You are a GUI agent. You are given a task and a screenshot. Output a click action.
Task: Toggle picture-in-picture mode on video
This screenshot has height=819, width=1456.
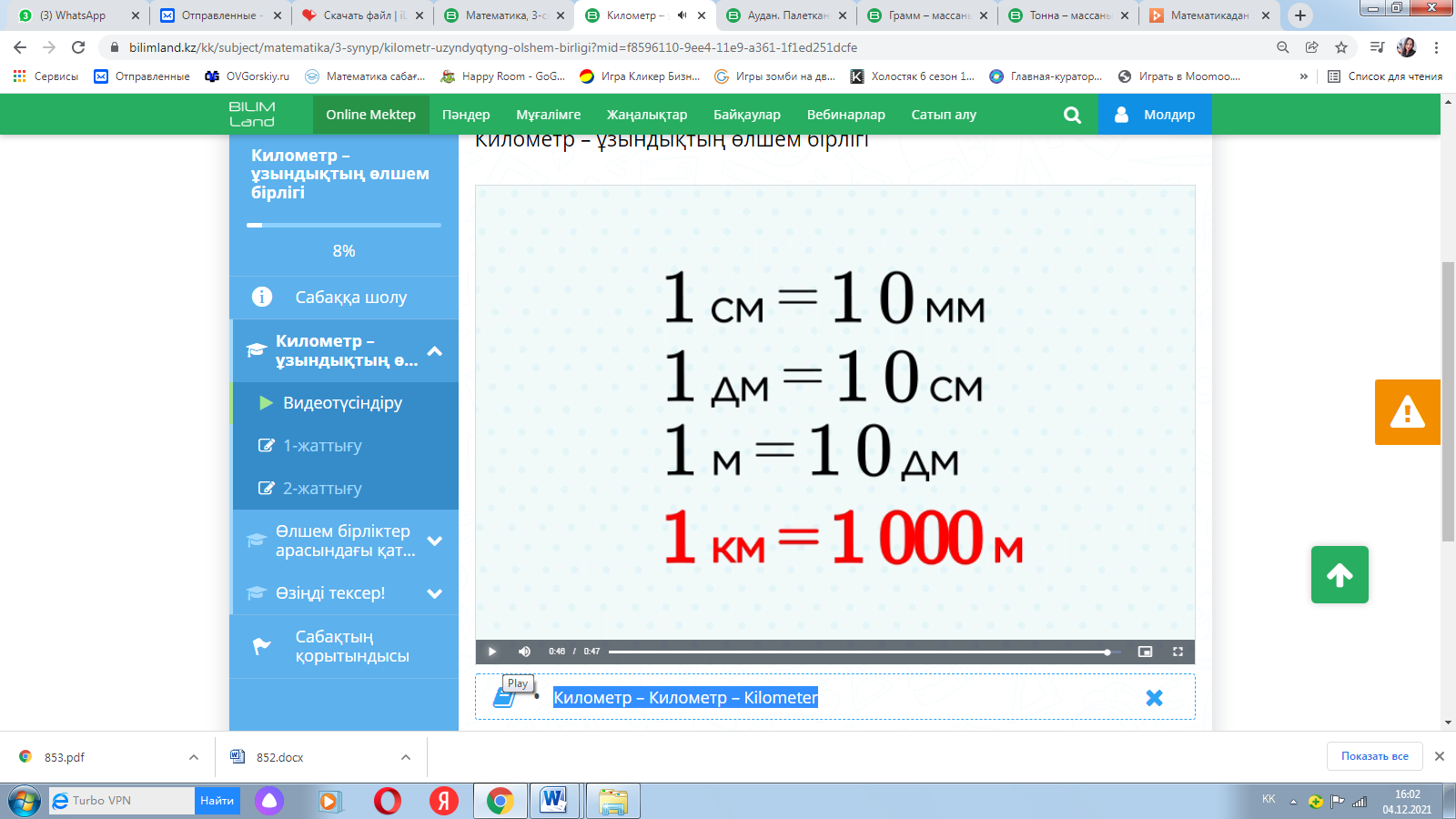pyautogui.click(x=1145, y=652)
